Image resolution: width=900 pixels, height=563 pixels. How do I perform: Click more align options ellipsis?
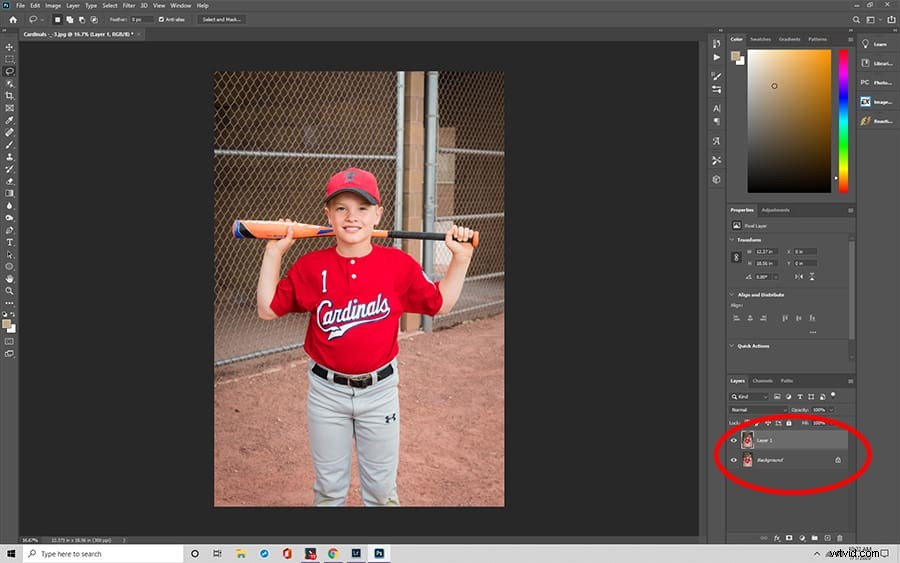pyautogui.click(x=812, y=332)
